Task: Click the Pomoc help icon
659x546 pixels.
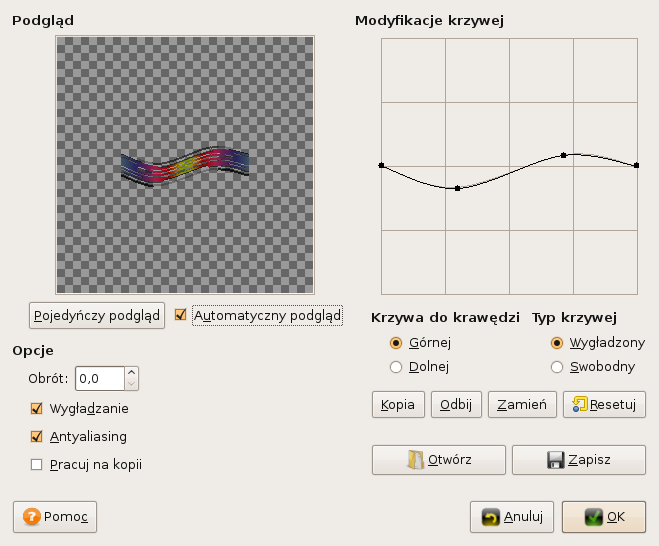Action: (32, 517)
